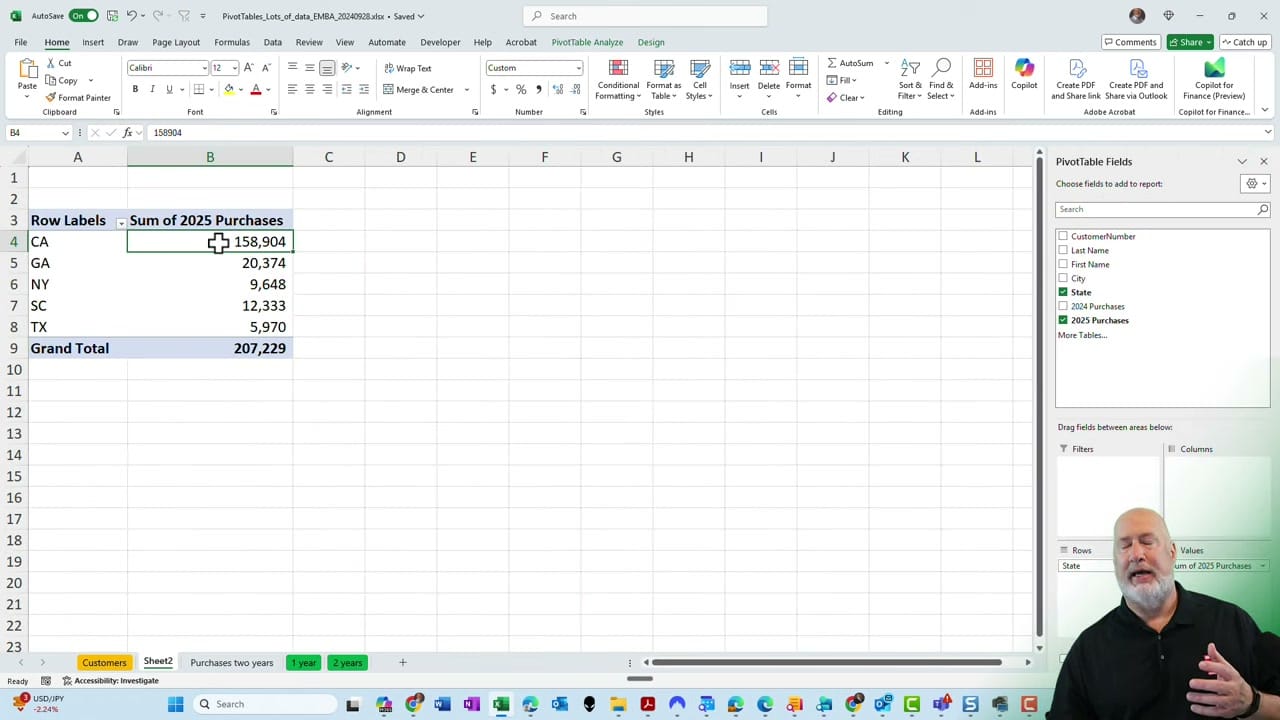This screenshot has height=720, width=1280.
Task: Open Conditional Formatting options
Action: [x=617, y=80]
